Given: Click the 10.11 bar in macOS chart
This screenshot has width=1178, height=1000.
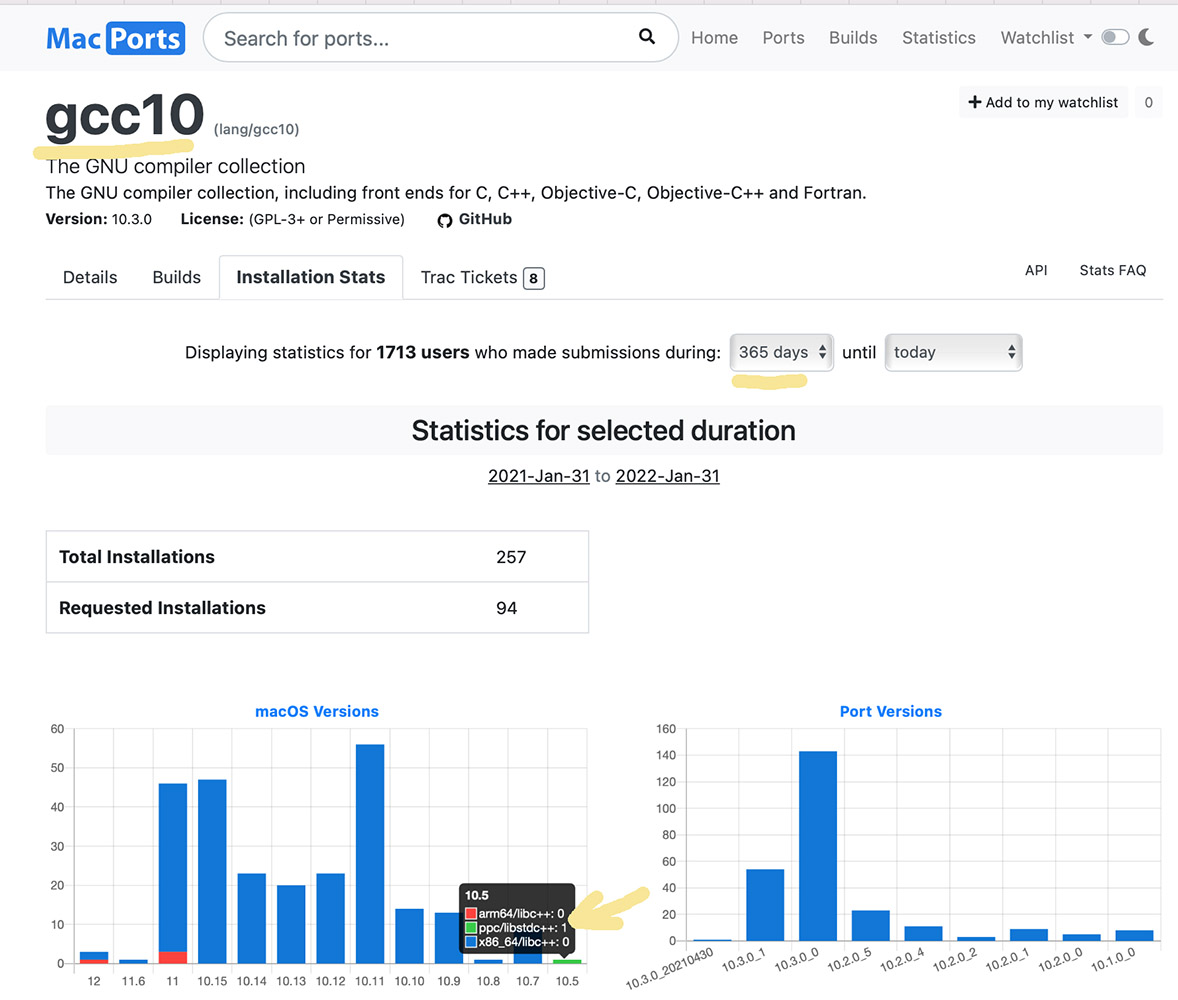Looking at the screenshot, I should (370, 853).
